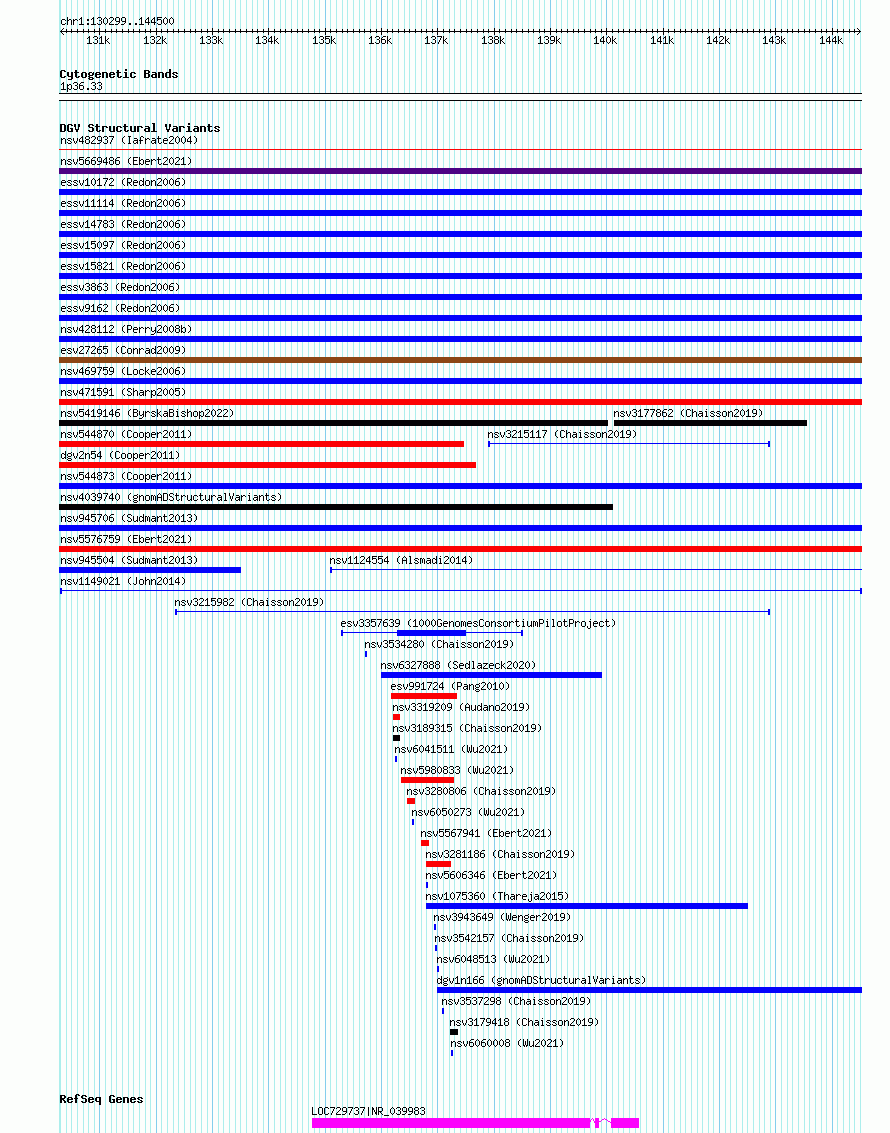Click nsv3319209 (Audano2019) label
This screenshot has height=1133, width=890.
461,707
